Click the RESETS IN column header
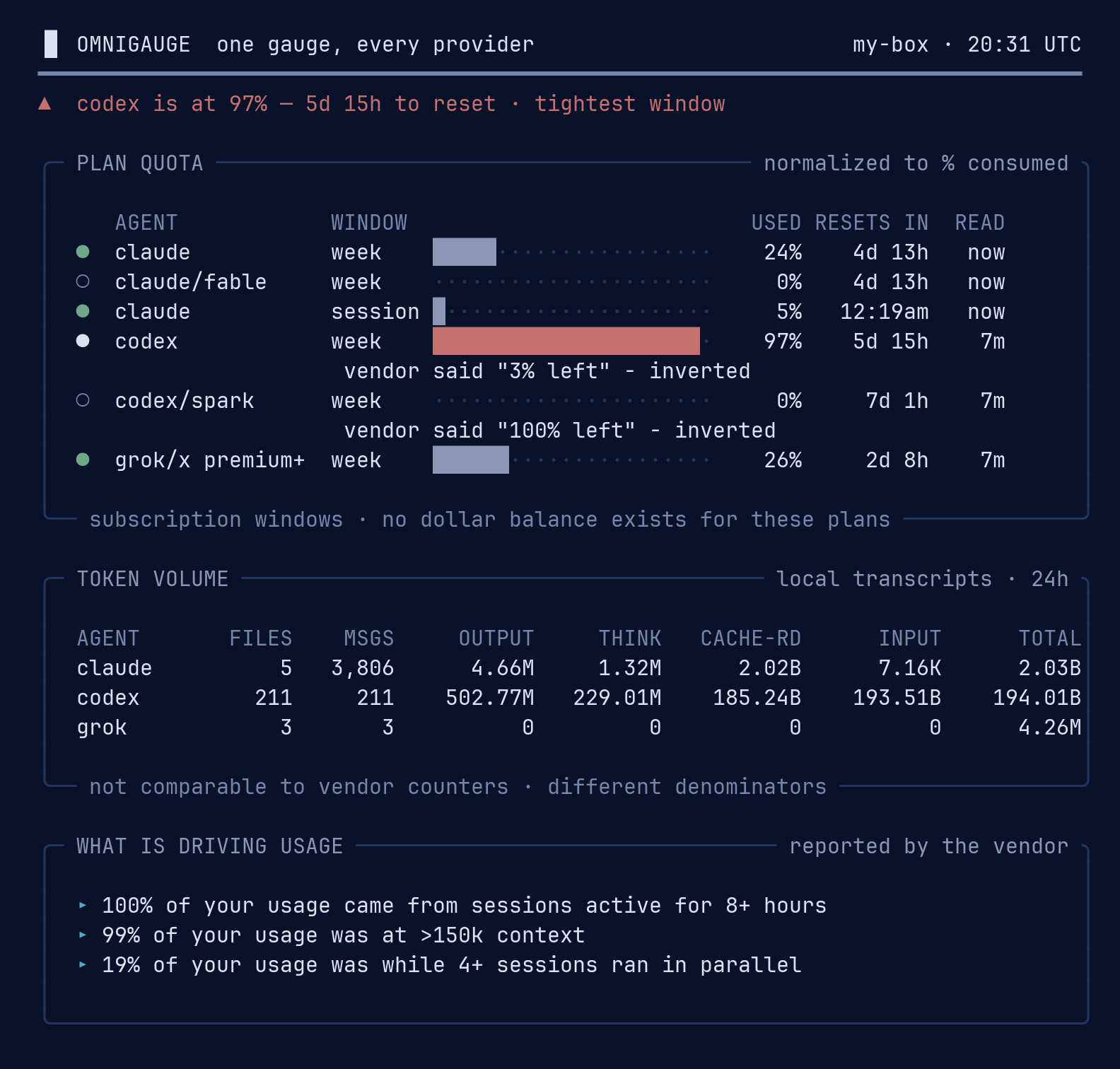This screenshot has width=1120, height=1069. [872, 223]
